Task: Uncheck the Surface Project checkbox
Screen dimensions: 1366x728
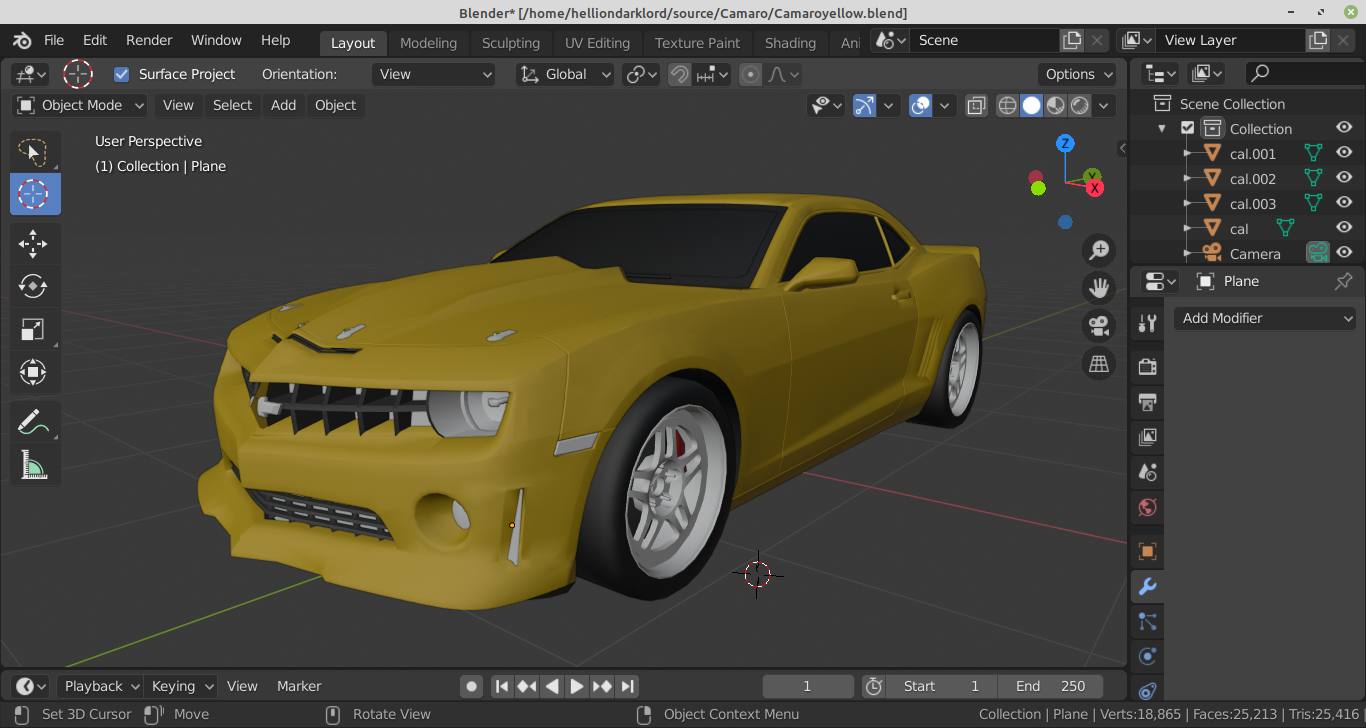Action: (x=122, y=74)
